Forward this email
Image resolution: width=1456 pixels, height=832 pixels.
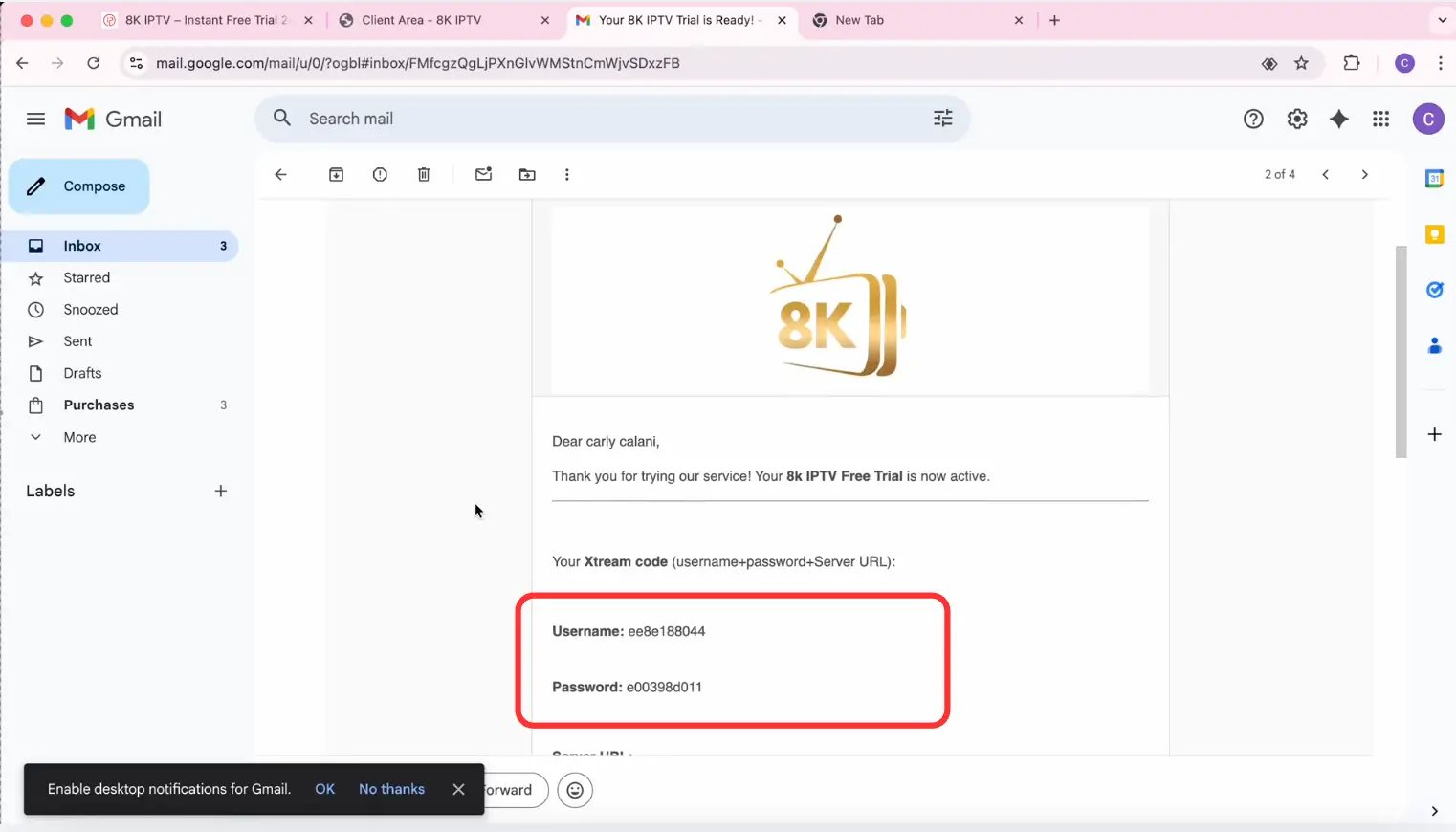pos(515,790)
